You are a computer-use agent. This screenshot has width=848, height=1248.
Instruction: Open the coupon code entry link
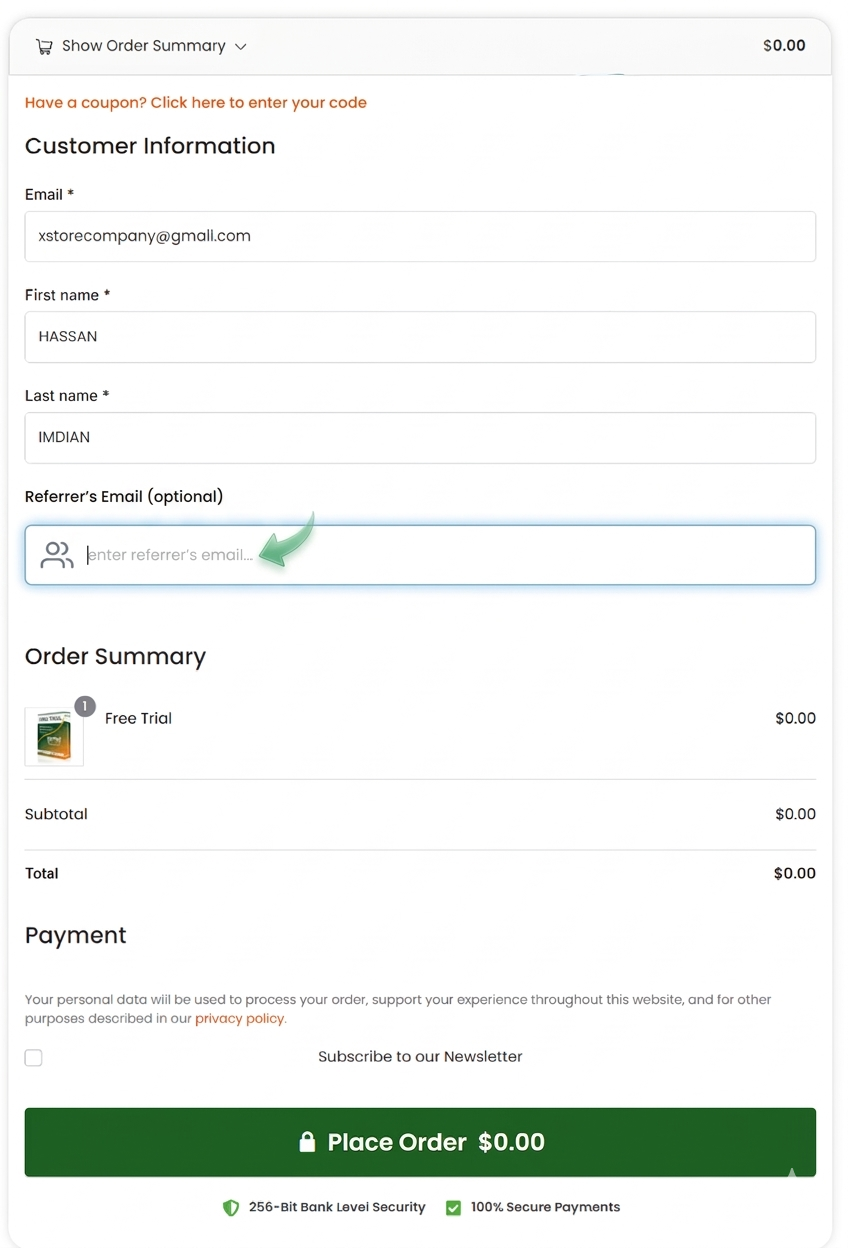(x=196, y=102)
